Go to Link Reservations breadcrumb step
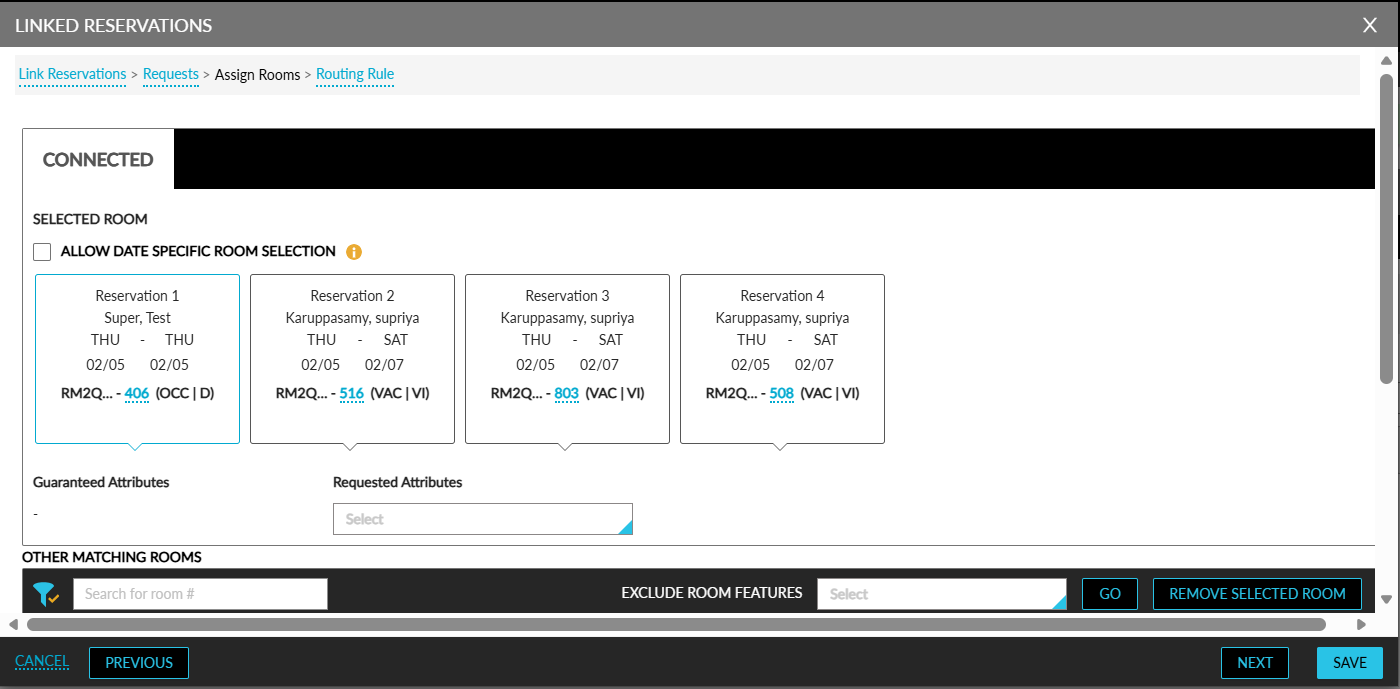Viewport: 1400px width, 689px height. click(x=72, y=75)
